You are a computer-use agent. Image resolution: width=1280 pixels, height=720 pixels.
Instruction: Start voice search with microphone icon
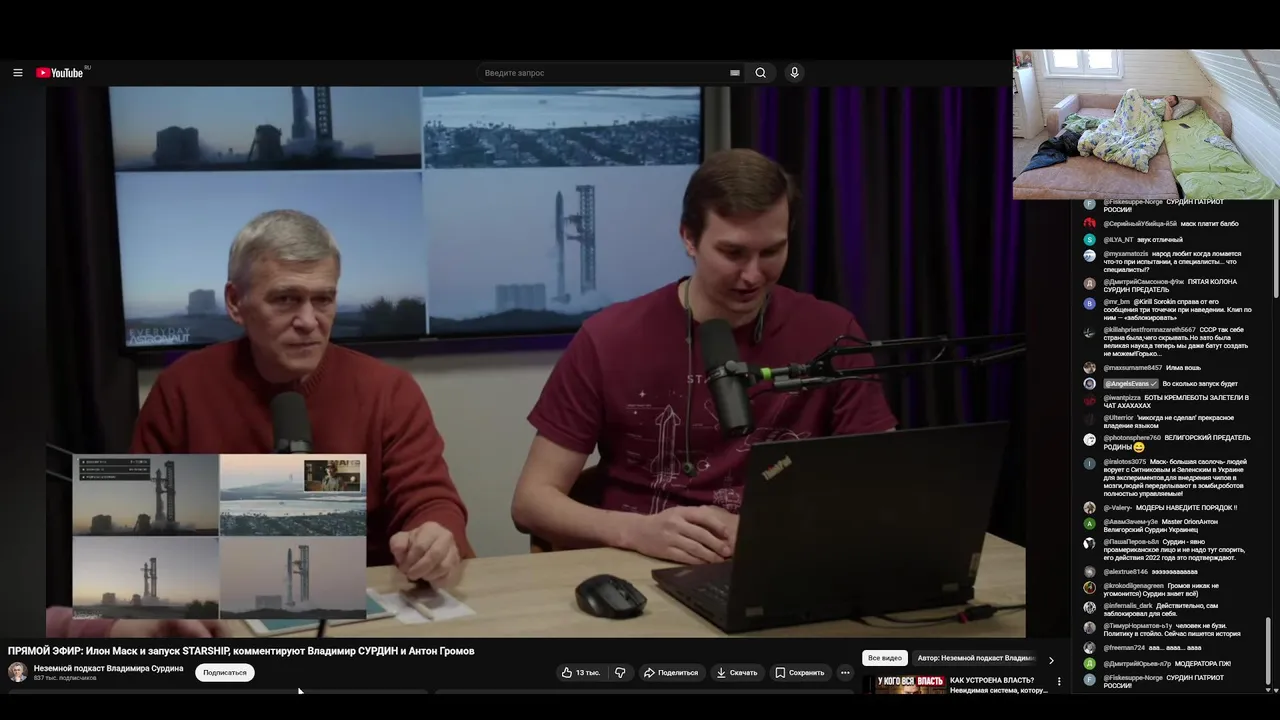(794, 73)
